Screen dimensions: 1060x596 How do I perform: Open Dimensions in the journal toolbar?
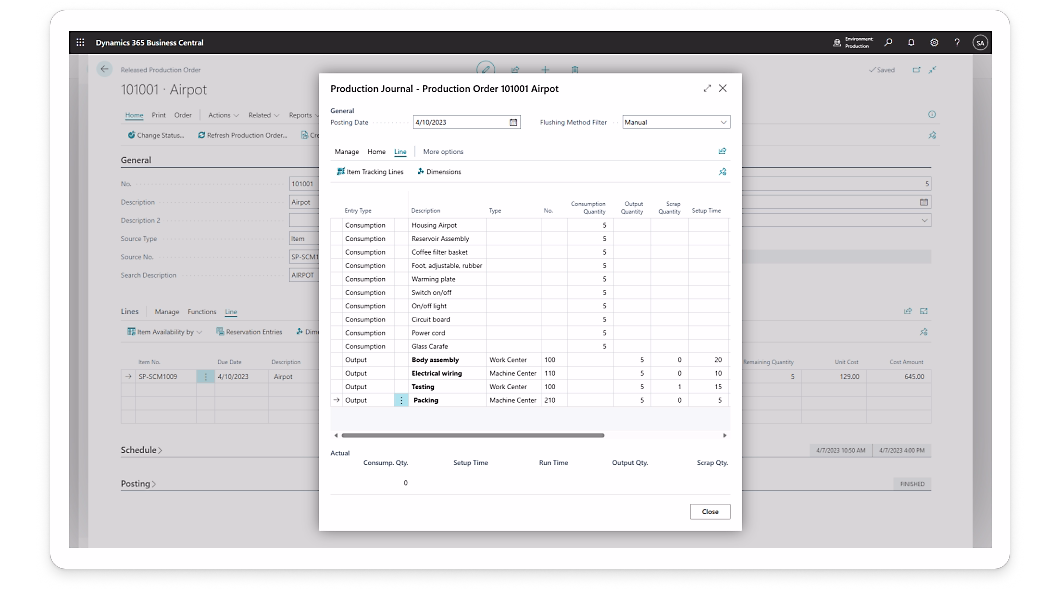click(x=439, y=172)
